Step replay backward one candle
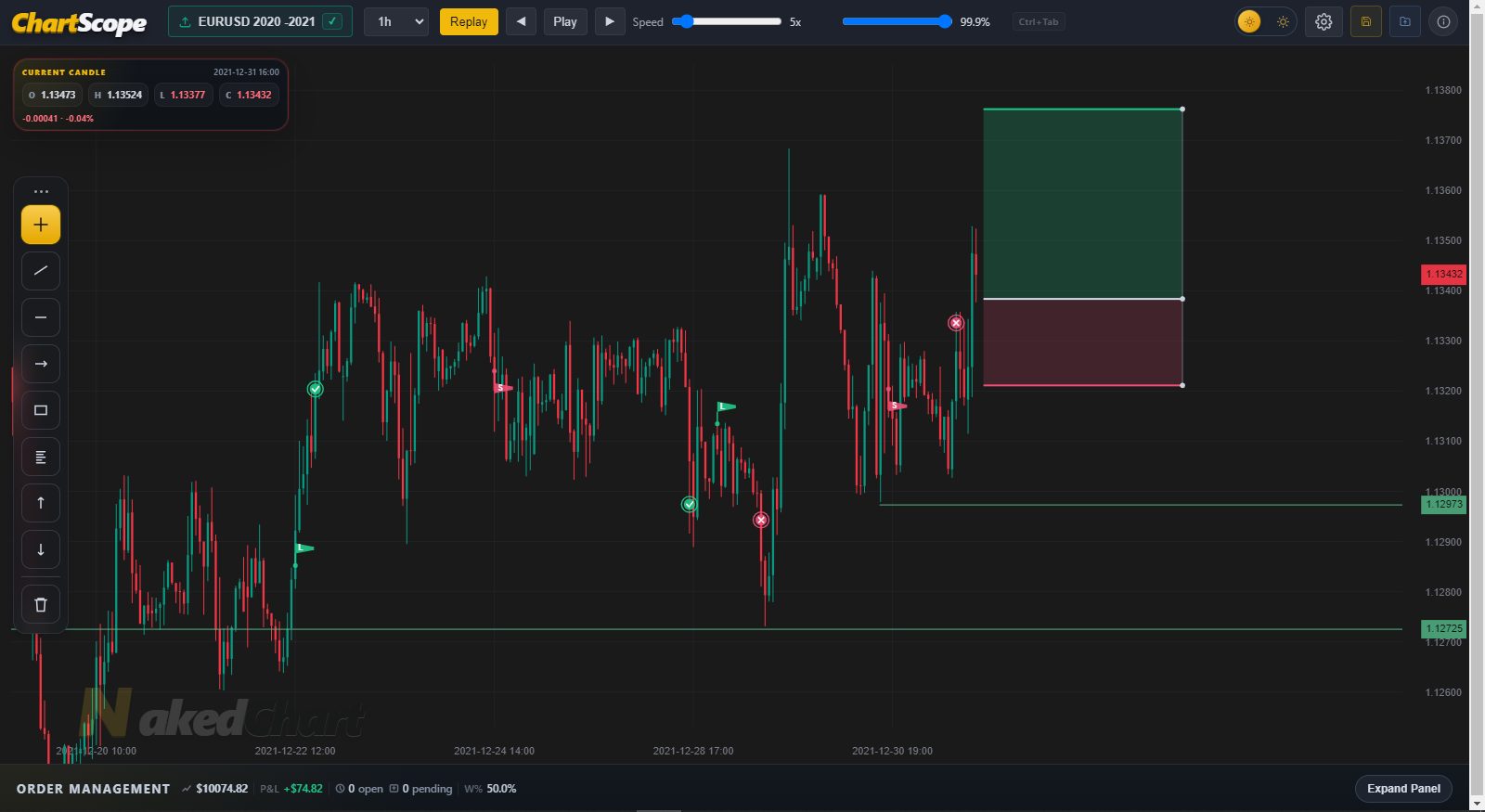The height and width of the screenshot is (812, 1485). (x=521, y=21)
